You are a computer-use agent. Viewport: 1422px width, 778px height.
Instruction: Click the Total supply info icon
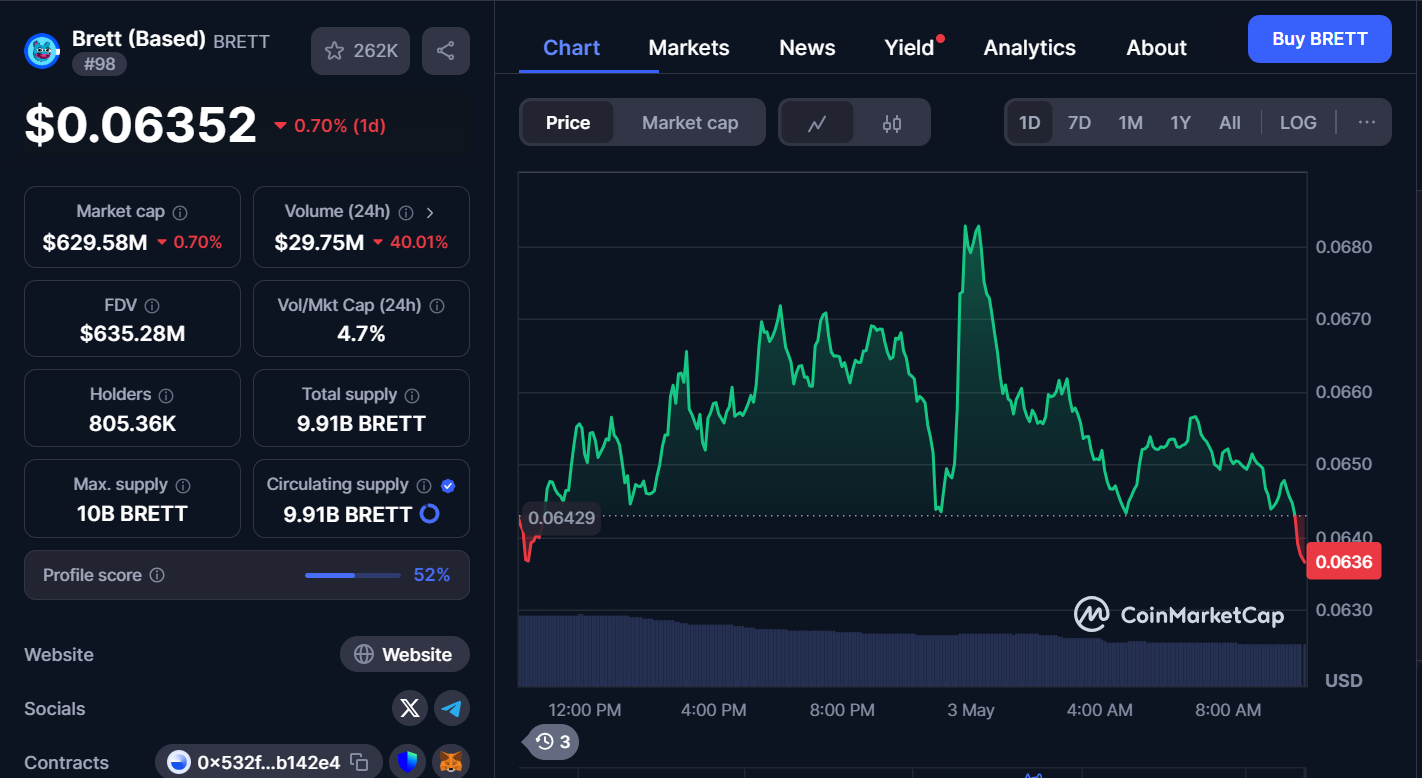point(412,396)
